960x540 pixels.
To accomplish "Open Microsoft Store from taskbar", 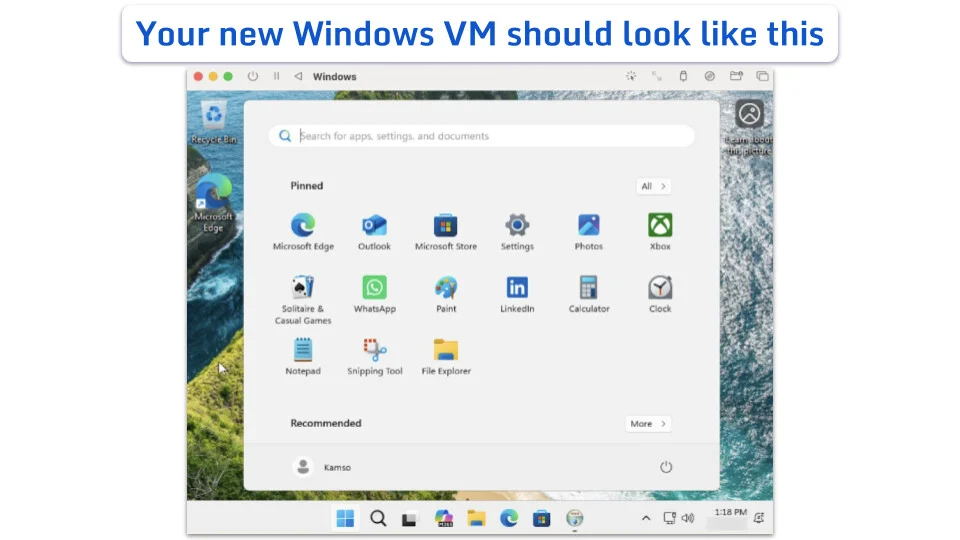I will click(x=541, y=519).
